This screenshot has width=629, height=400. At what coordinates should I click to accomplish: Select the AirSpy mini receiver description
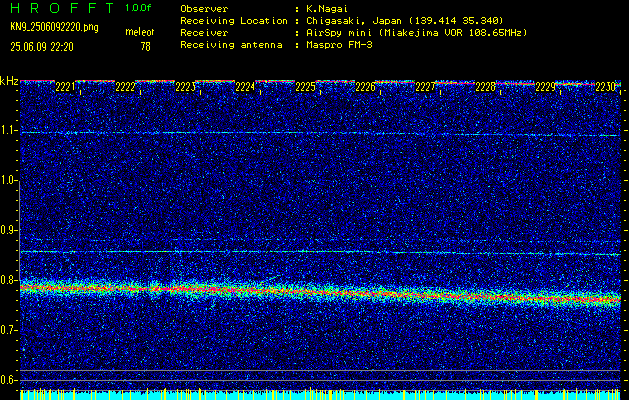[417, 33]
